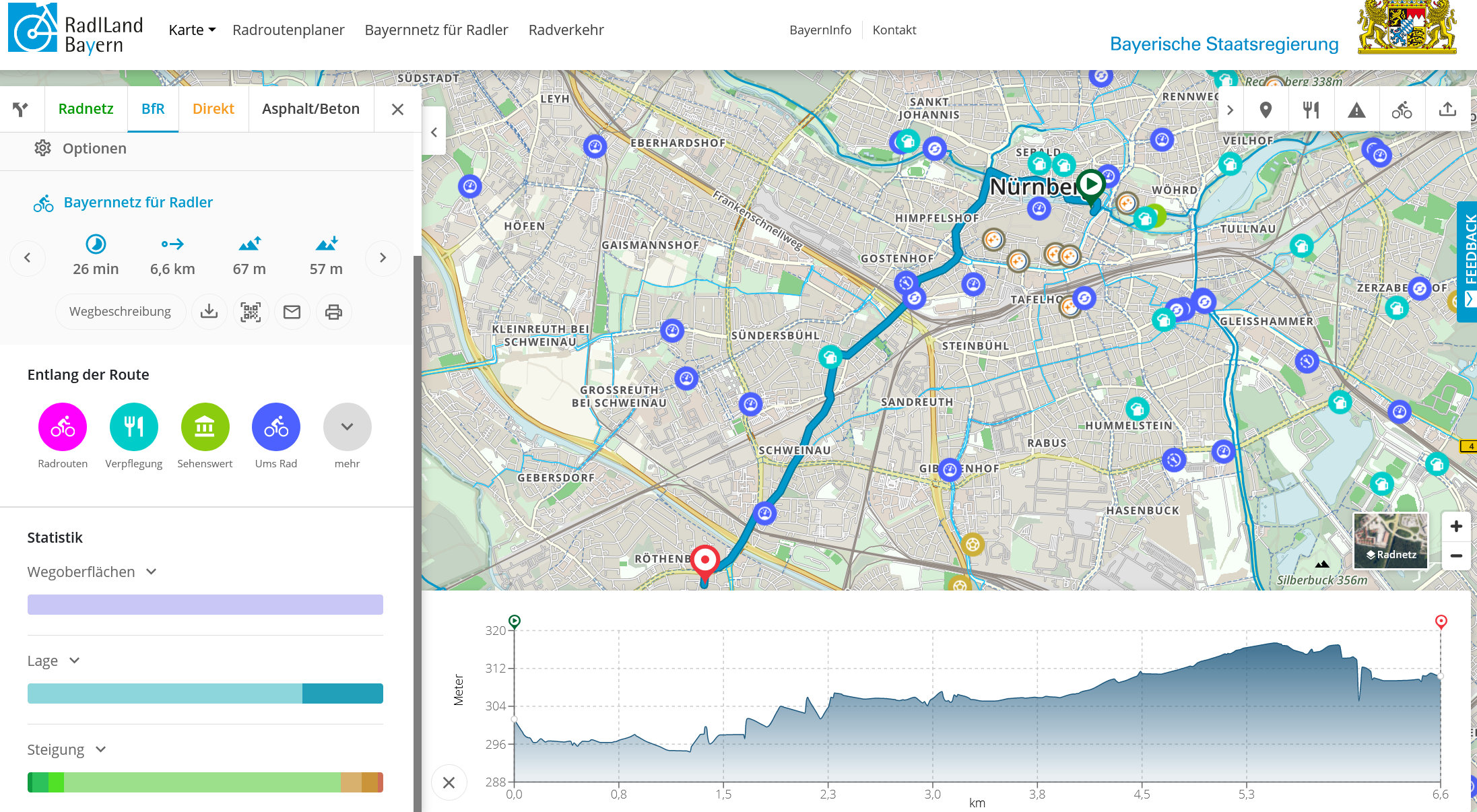Open the Wegbeschreibung directions

(x=120, y=312)
